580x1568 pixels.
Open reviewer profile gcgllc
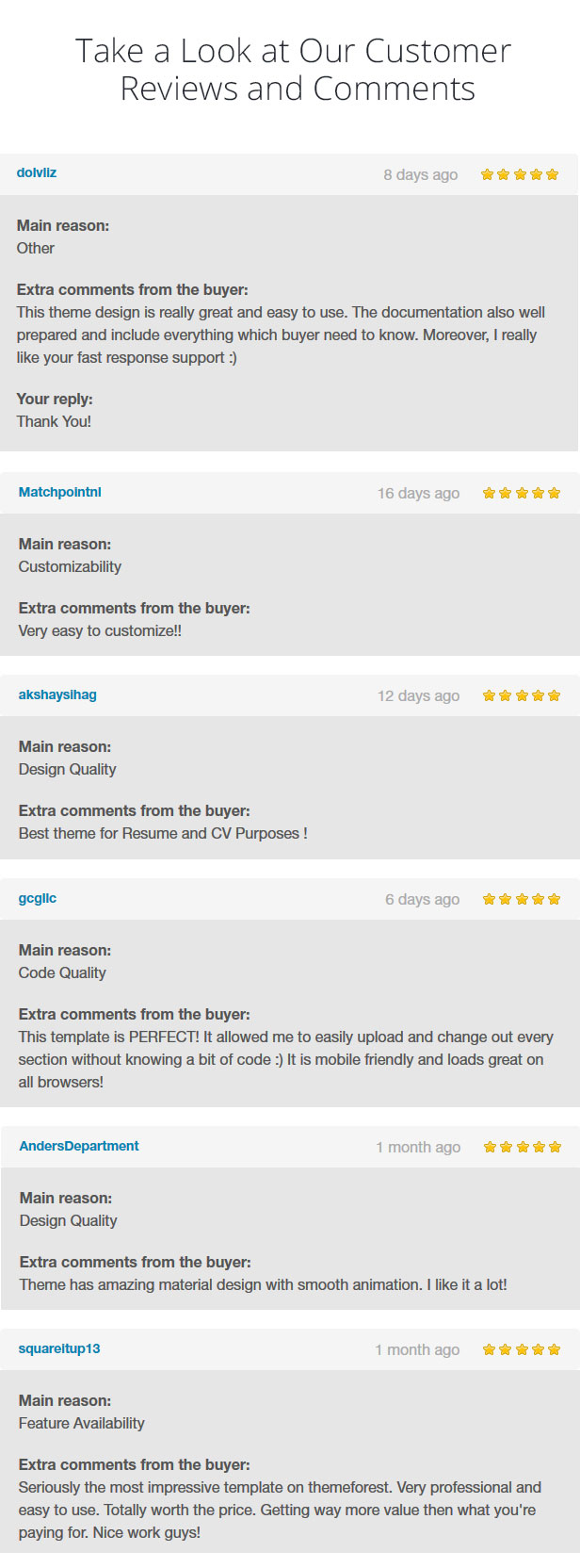pyautogui.click(x=38, y=898)
